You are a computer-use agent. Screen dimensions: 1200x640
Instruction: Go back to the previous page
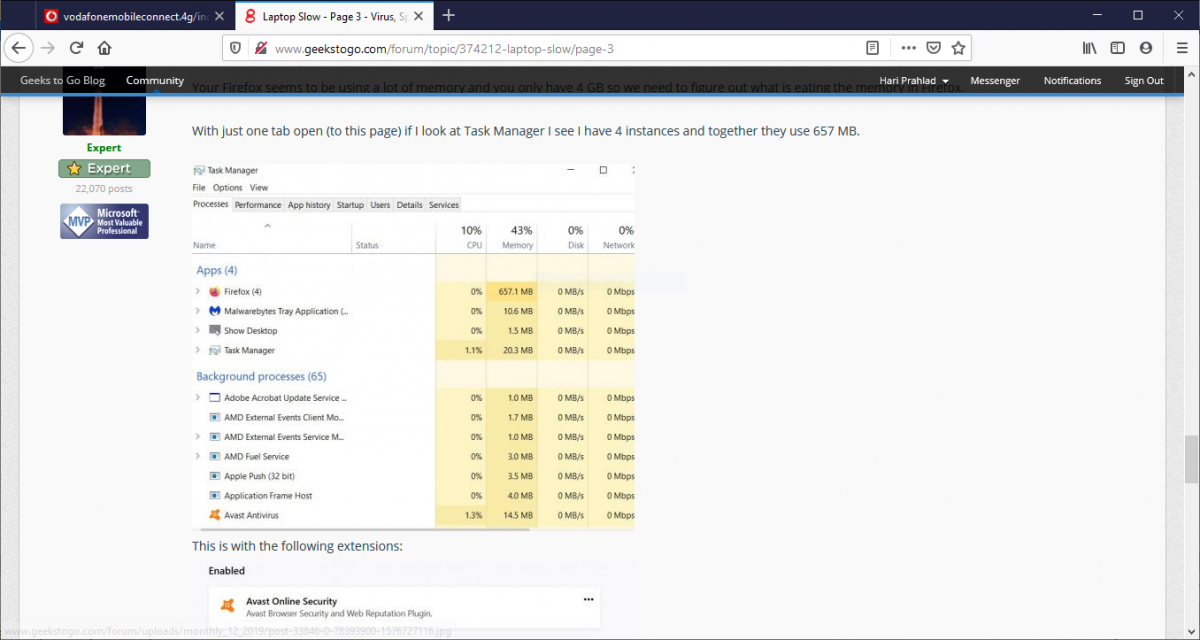click(x=18, y=48)
